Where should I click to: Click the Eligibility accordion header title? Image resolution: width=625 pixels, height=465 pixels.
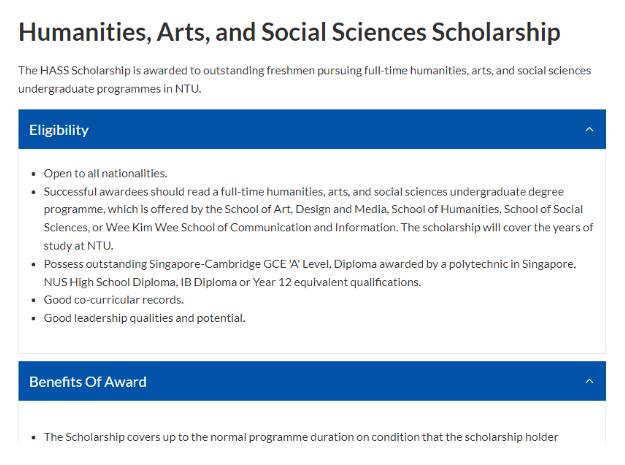coord(59,130)
